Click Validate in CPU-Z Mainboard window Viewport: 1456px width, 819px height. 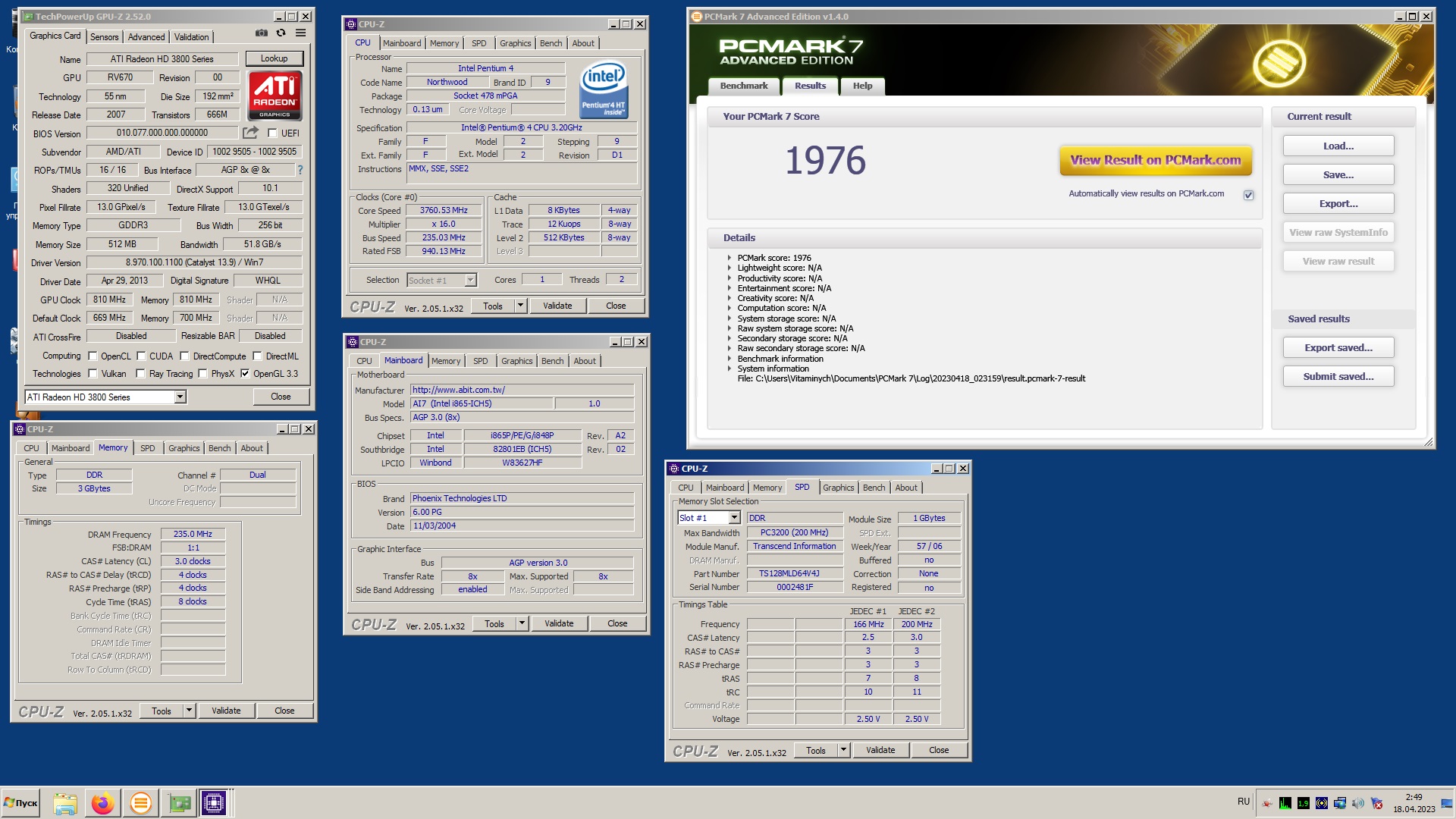pos(559,623)
